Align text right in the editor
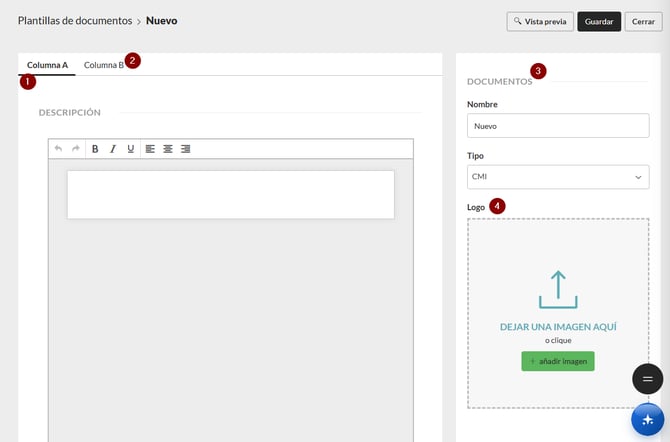Screen dimensions: 670x442 (x=185, y=149)
